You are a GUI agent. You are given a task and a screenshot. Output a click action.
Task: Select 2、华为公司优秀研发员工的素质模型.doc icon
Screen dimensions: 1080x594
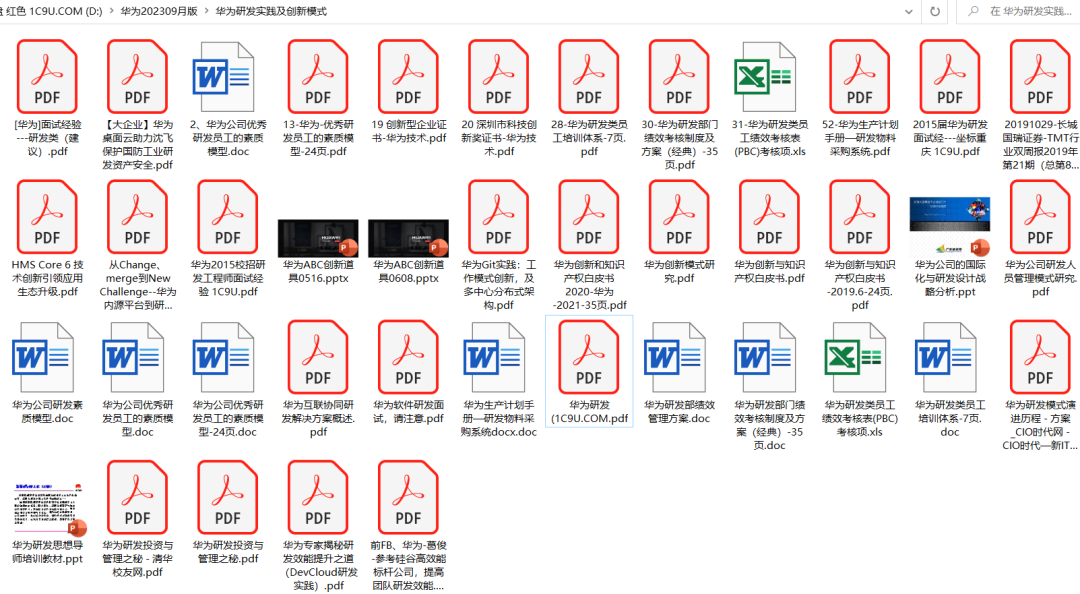[223, 76]
